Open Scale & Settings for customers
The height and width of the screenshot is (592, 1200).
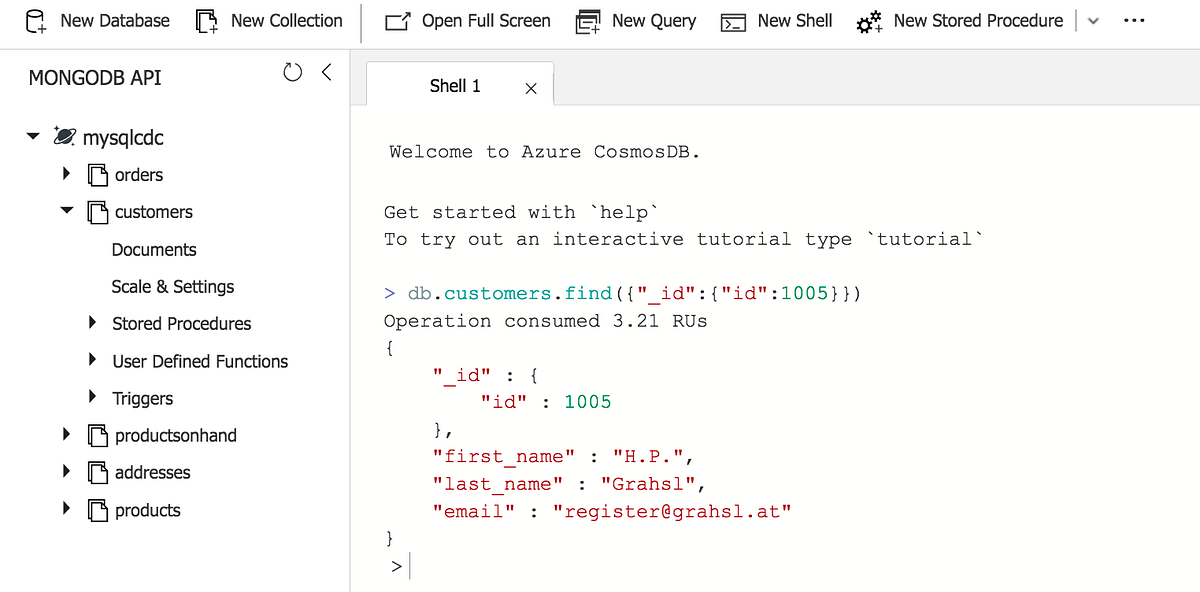(172, 286)
